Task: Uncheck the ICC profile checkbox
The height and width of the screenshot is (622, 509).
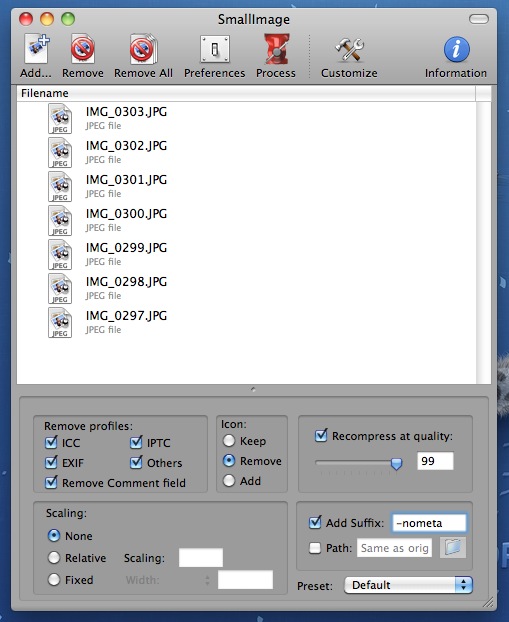Action: (x=51, y=442)
